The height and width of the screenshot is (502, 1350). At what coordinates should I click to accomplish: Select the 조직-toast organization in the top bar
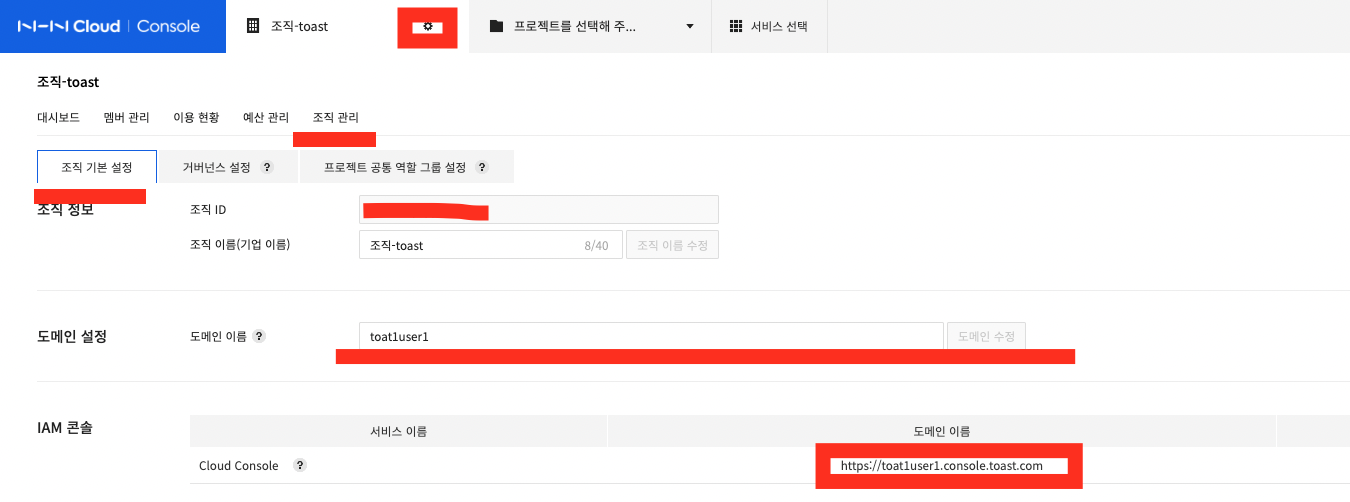(299, 27)
